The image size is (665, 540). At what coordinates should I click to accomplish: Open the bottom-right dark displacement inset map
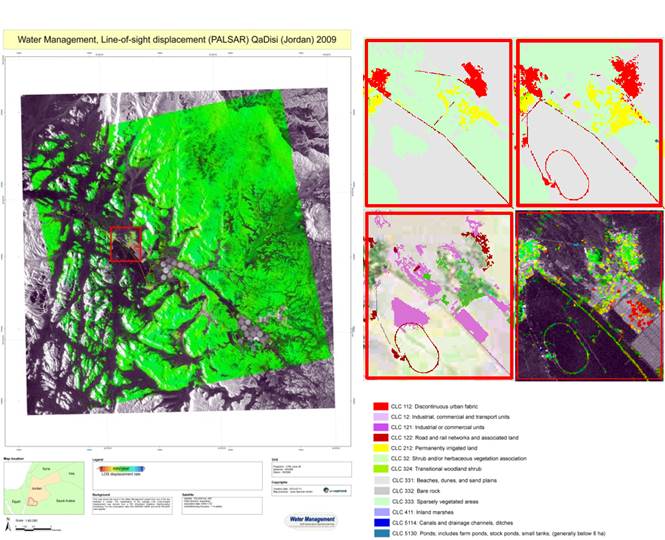pos(590,296)
